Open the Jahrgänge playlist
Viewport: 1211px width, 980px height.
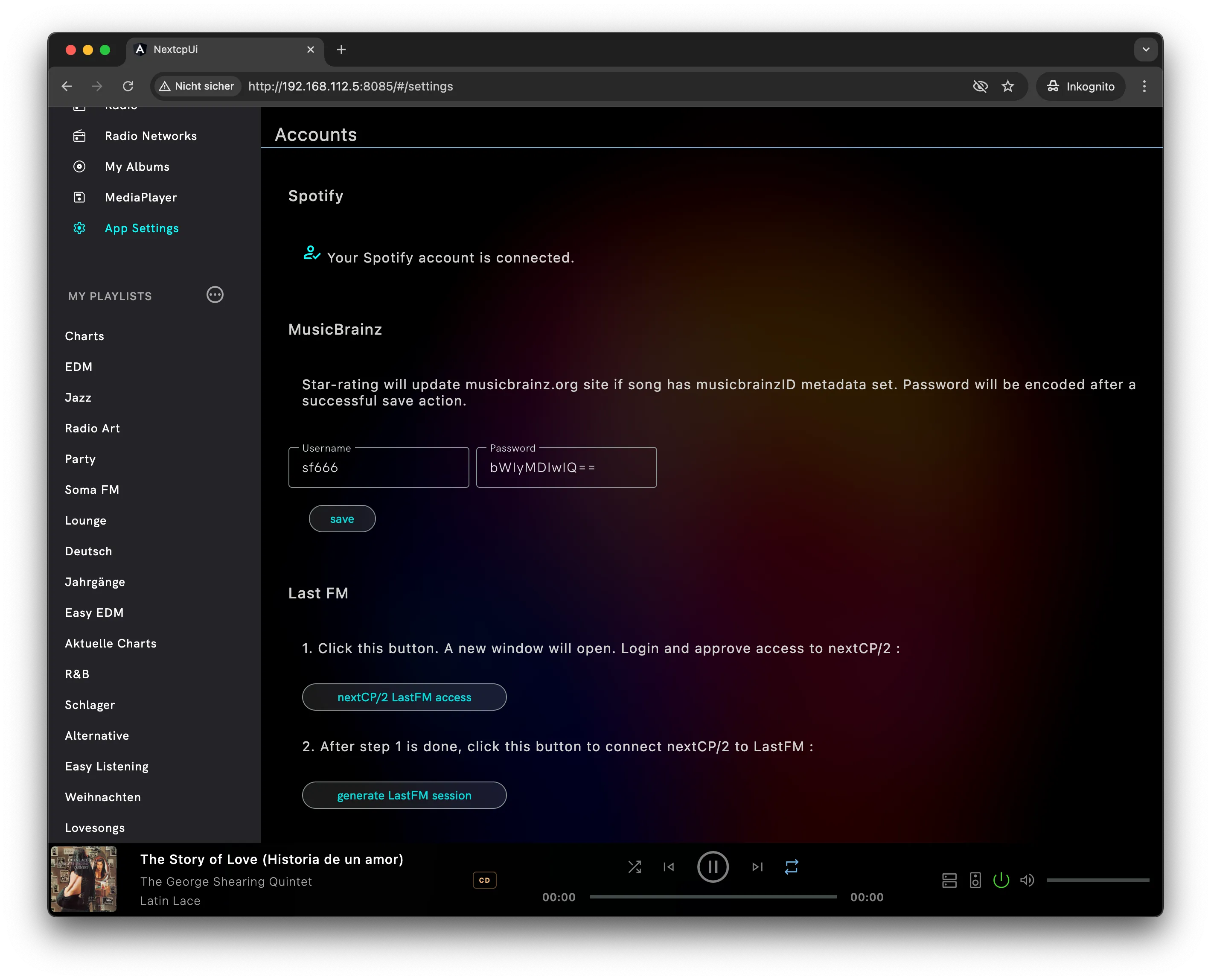95,582
